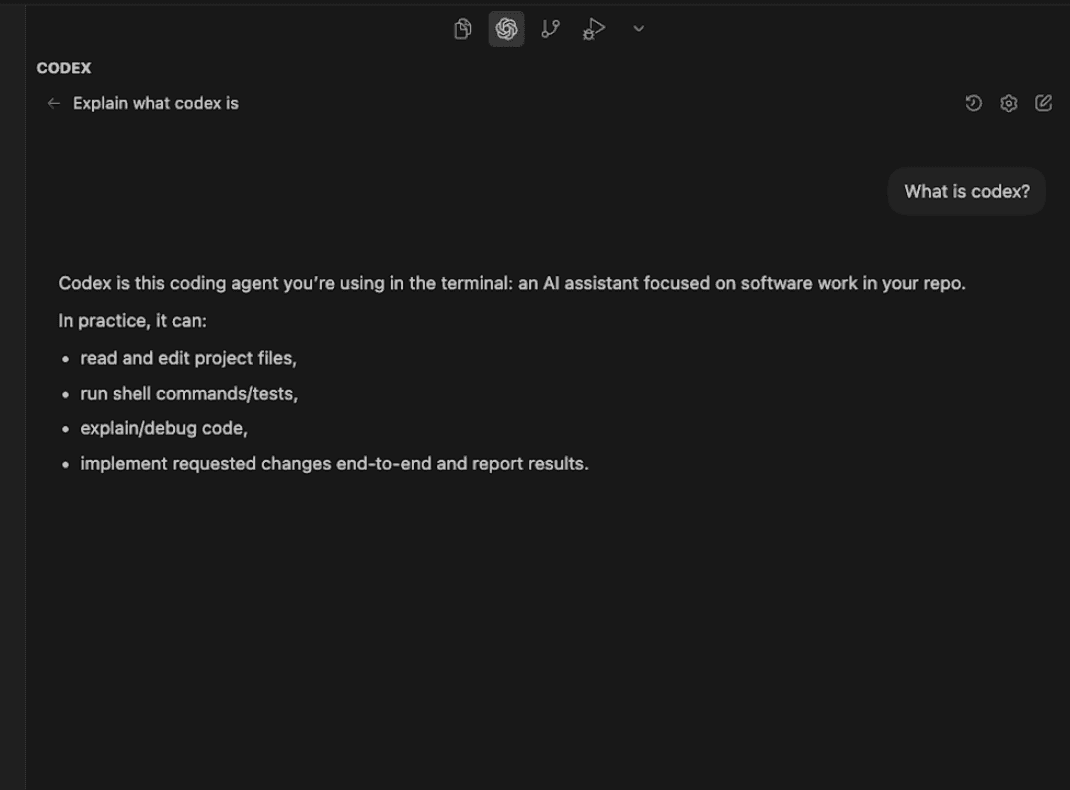Click the 'read and edit project files' bullet
The height and width of the screenshot is (790, 1070).
(188, 358)
